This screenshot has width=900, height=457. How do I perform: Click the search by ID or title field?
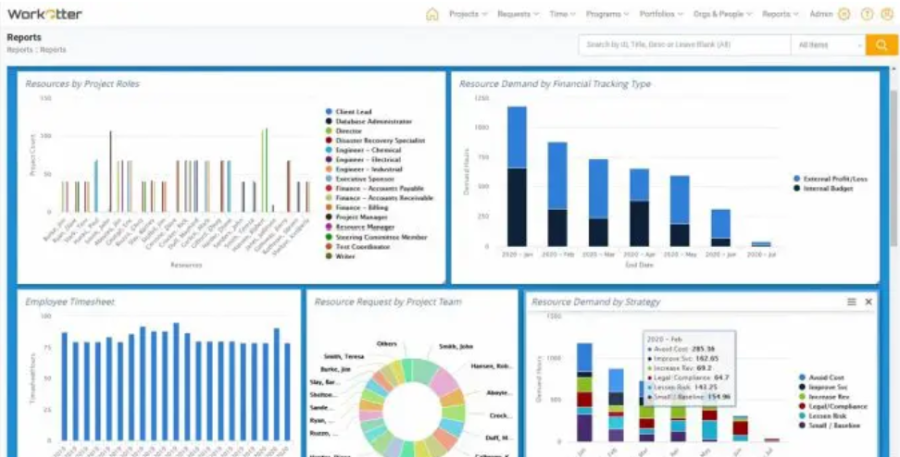pyautogui.click(x=683, y=45)
